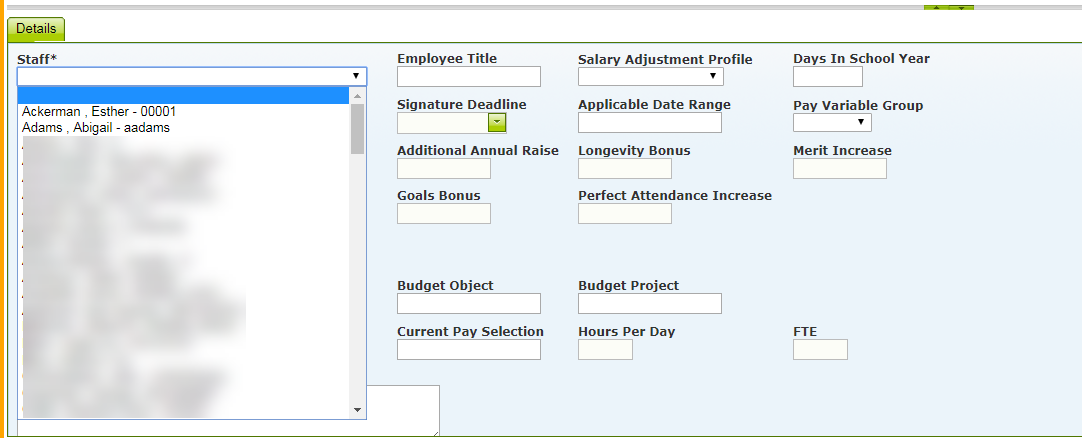Open the Signature Deadline date picker
The height and width of the screenshot is (438, 1082).
497,123
